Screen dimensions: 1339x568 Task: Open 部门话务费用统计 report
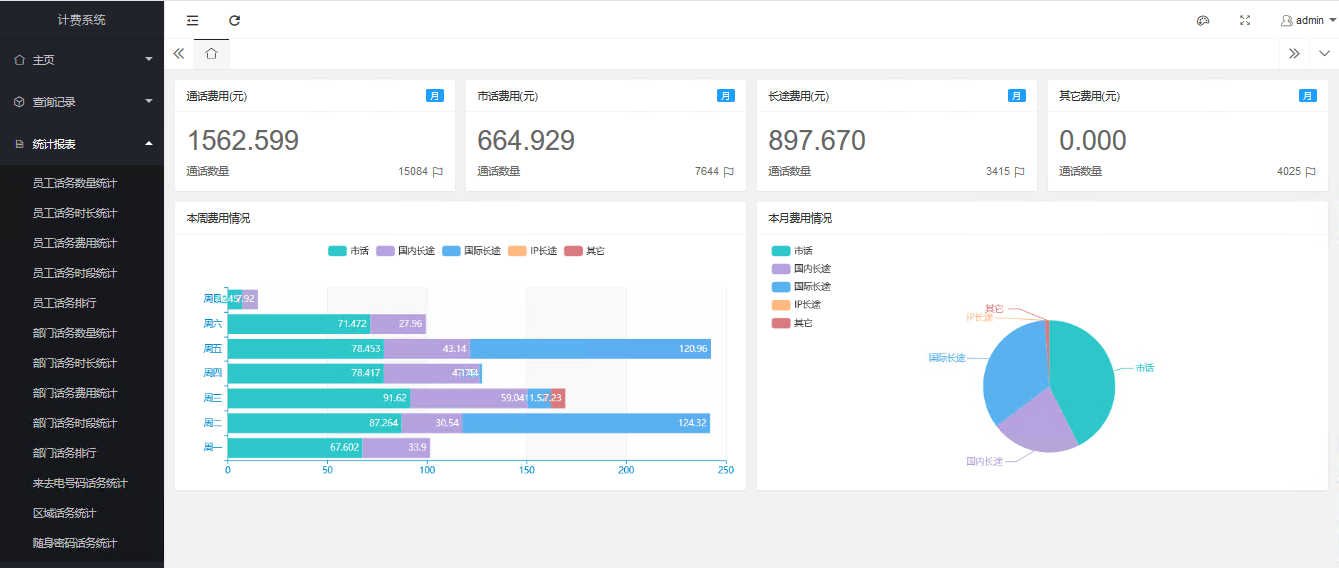[74, 393]
